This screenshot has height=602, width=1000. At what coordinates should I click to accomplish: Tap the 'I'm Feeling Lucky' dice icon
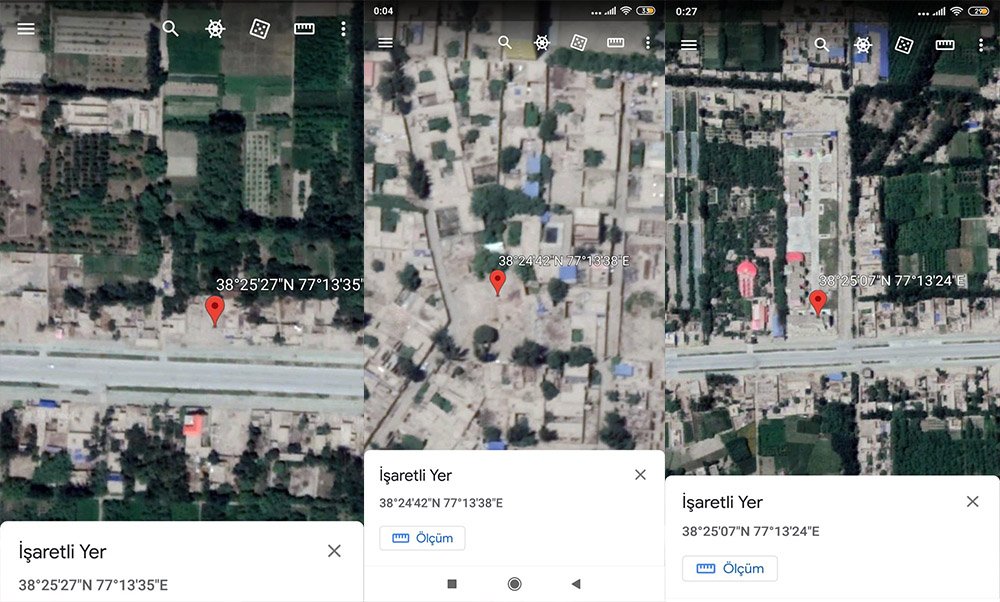[x=258, y=28]
